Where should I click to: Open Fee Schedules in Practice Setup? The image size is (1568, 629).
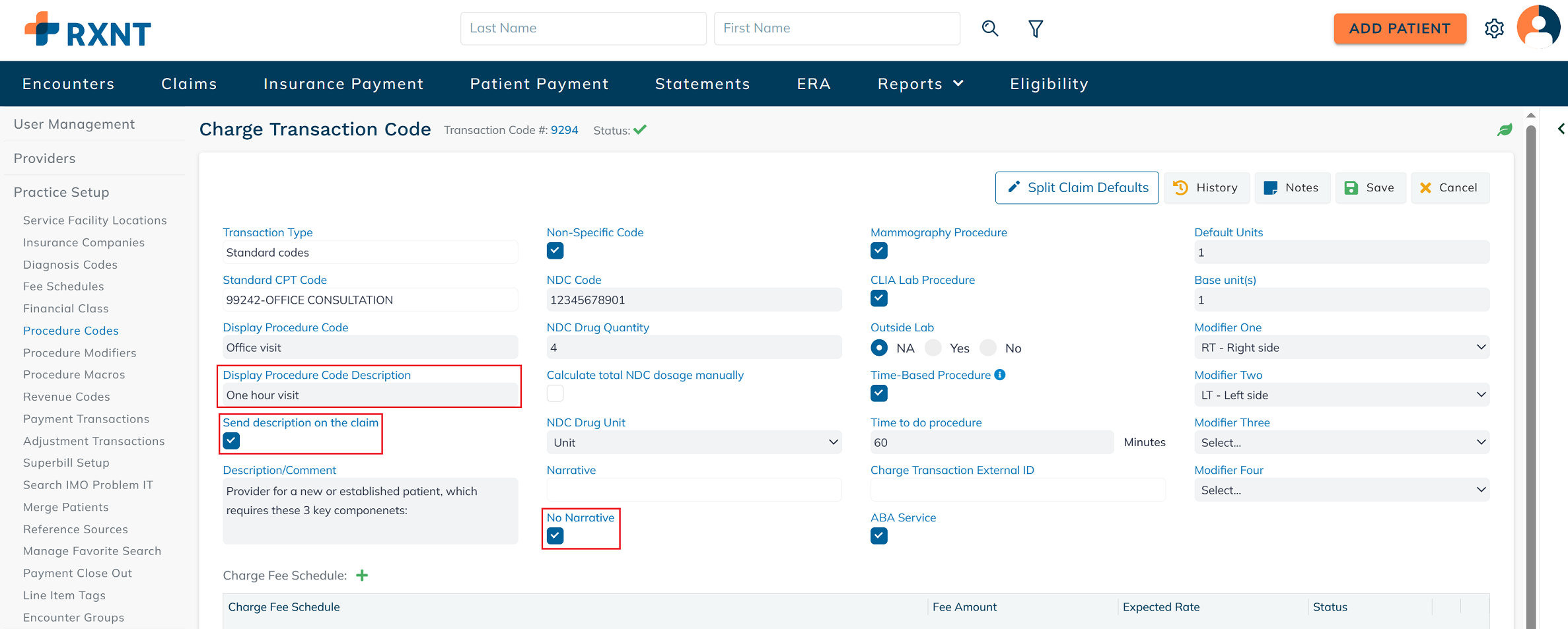63,286
